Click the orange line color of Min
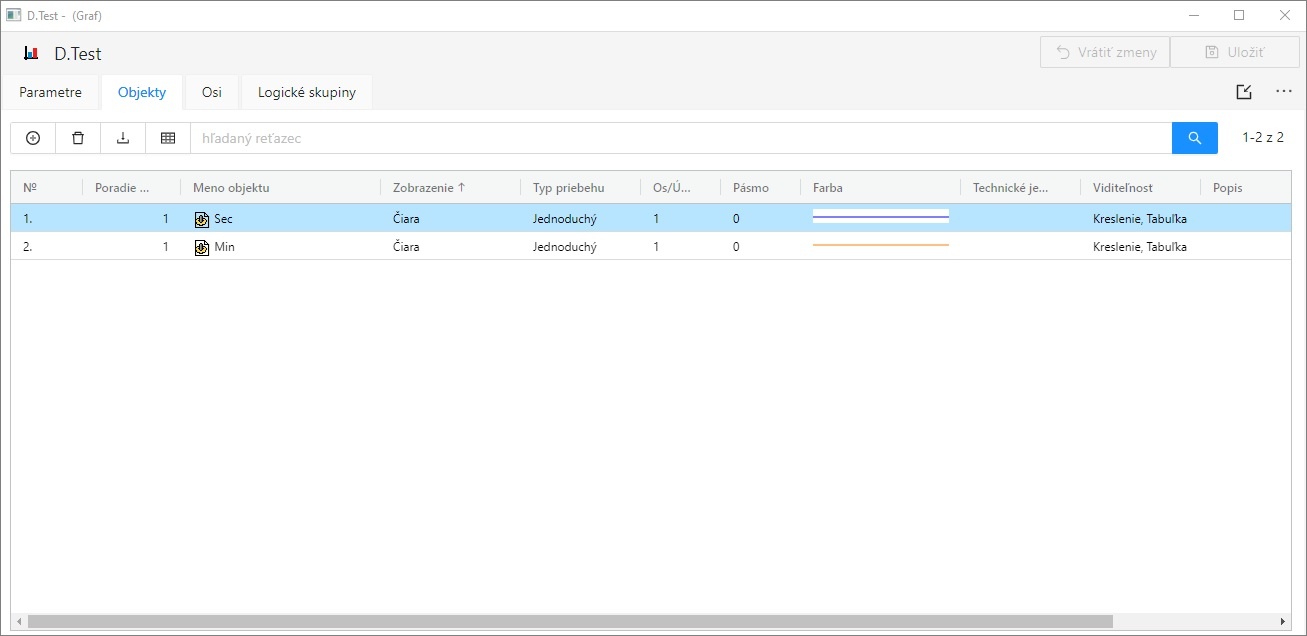Viewport: 1307px width, 636px height. (x=880, y=245)
